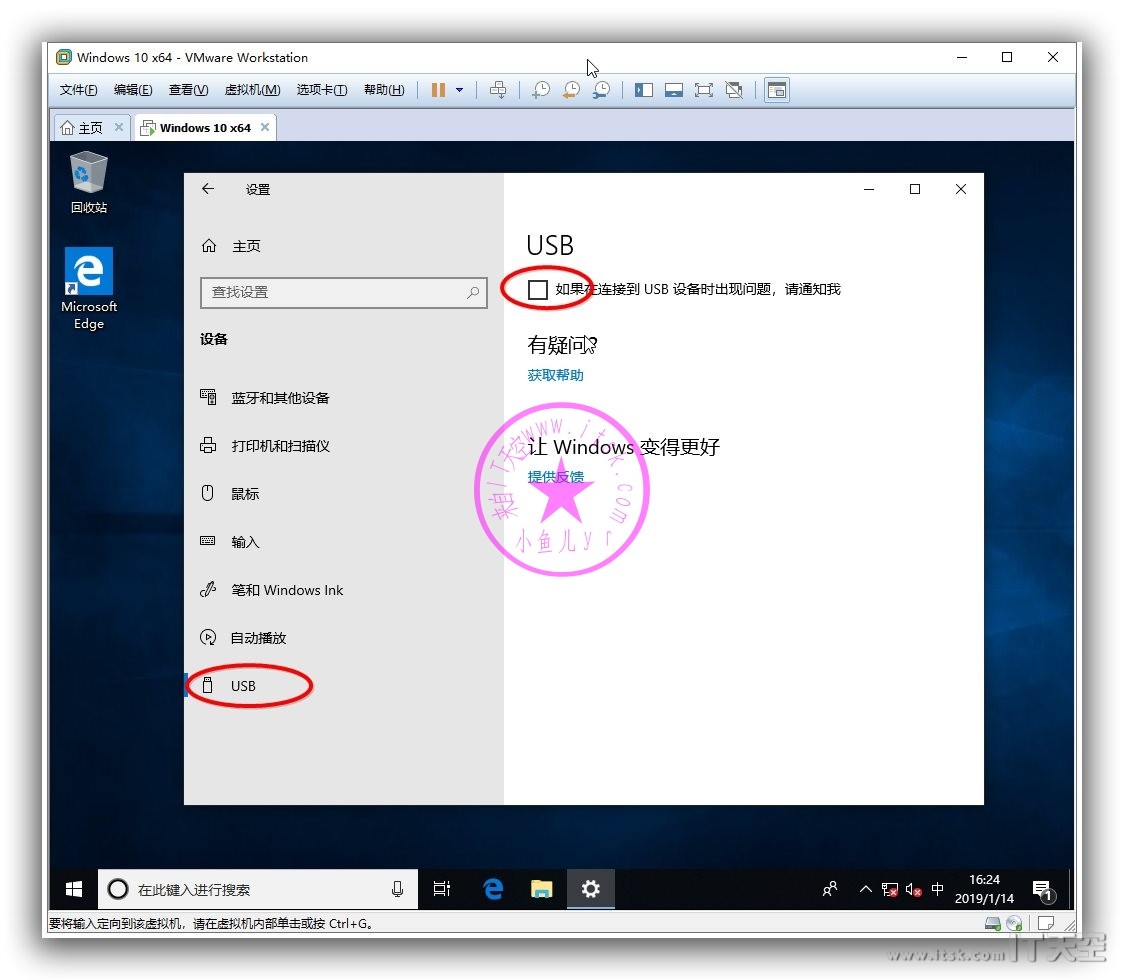Open the People icon in taskbar
1124x980 pixels.
[x=829, y=890]
